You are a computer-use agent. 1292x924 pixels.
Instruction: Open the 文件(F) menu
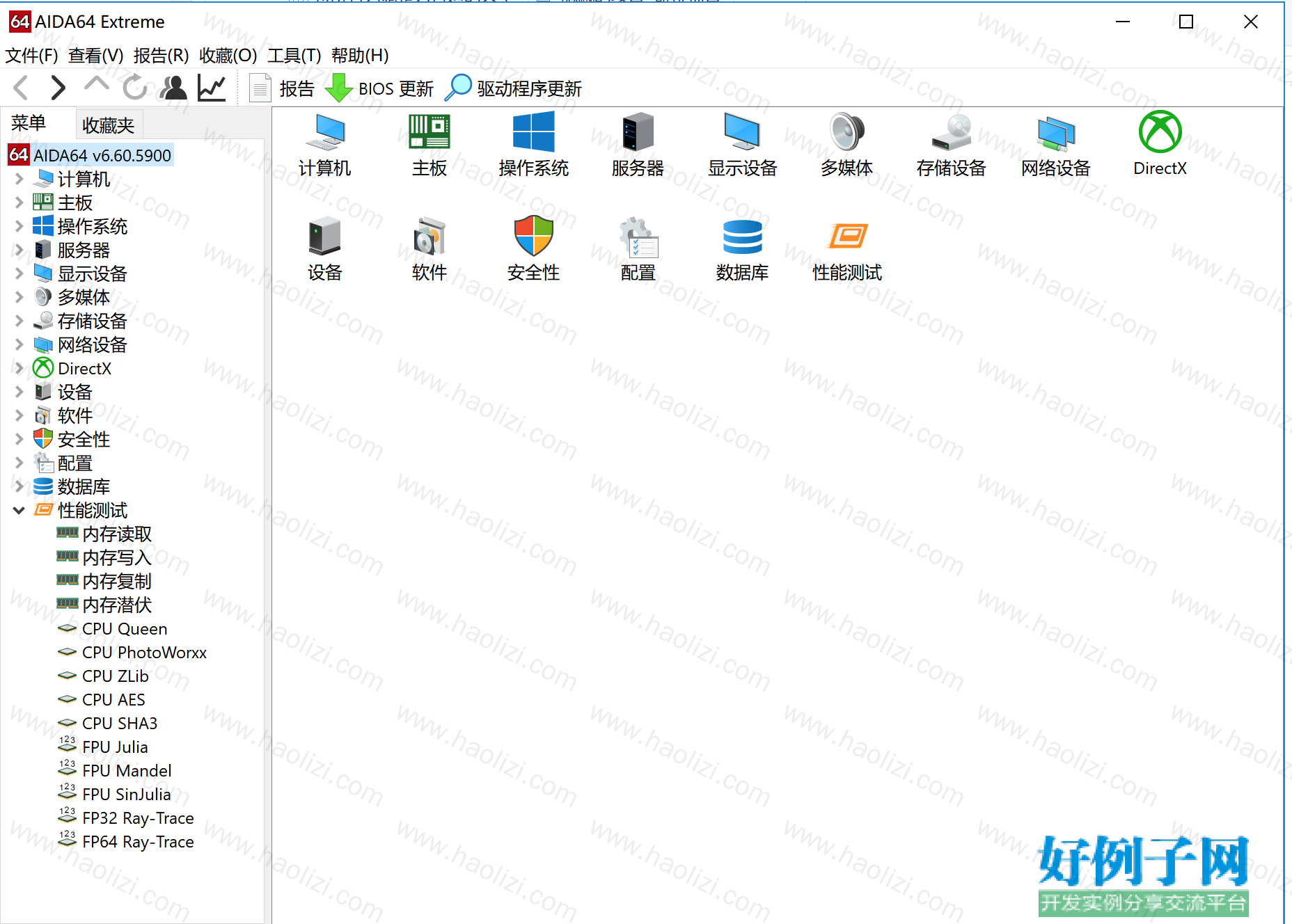pos(32,55)
